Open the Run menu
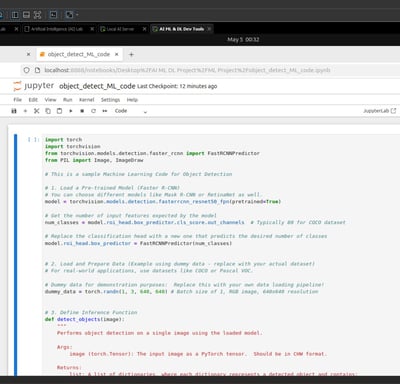This screenshot has width=400, height=384. (x=68, y=100)
